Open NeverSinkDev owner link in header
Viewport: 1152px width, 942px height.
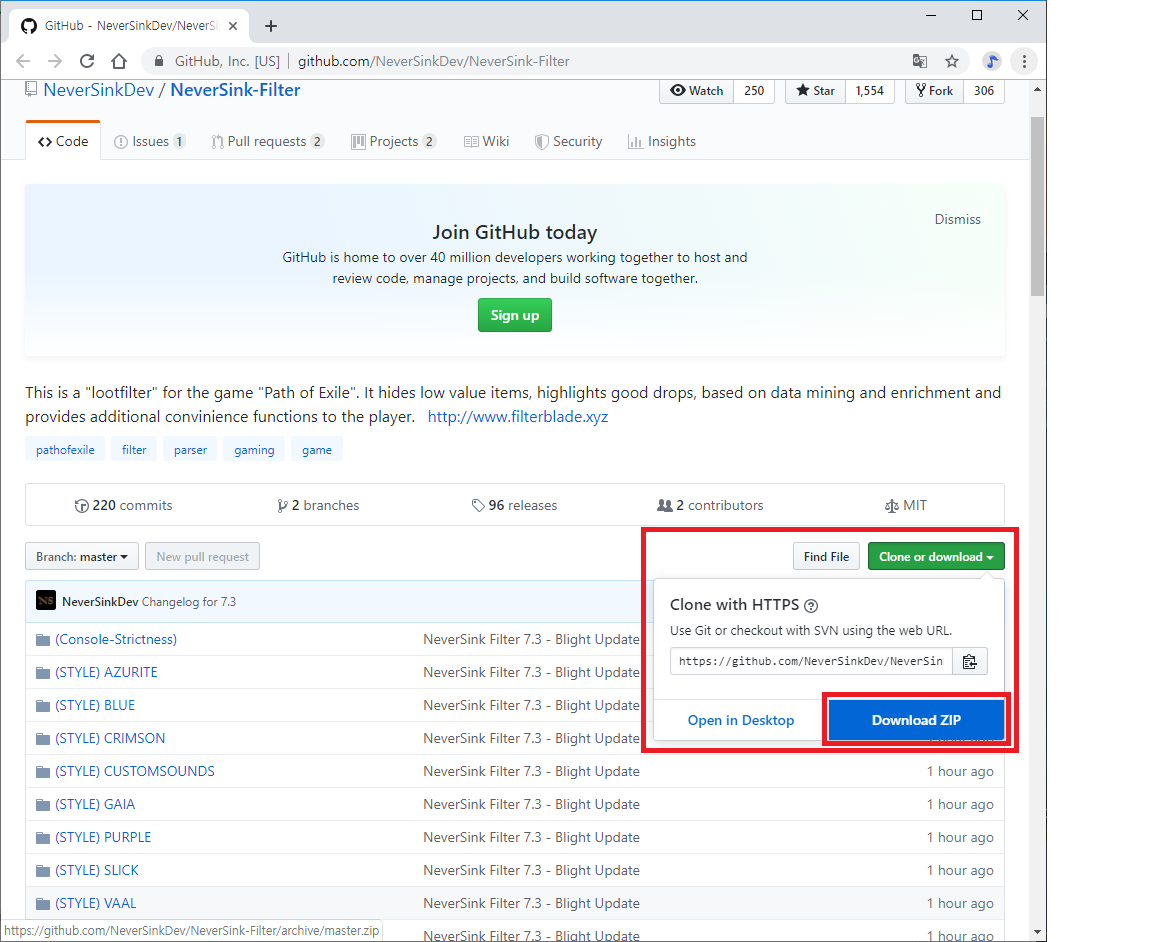coord(98,90)
